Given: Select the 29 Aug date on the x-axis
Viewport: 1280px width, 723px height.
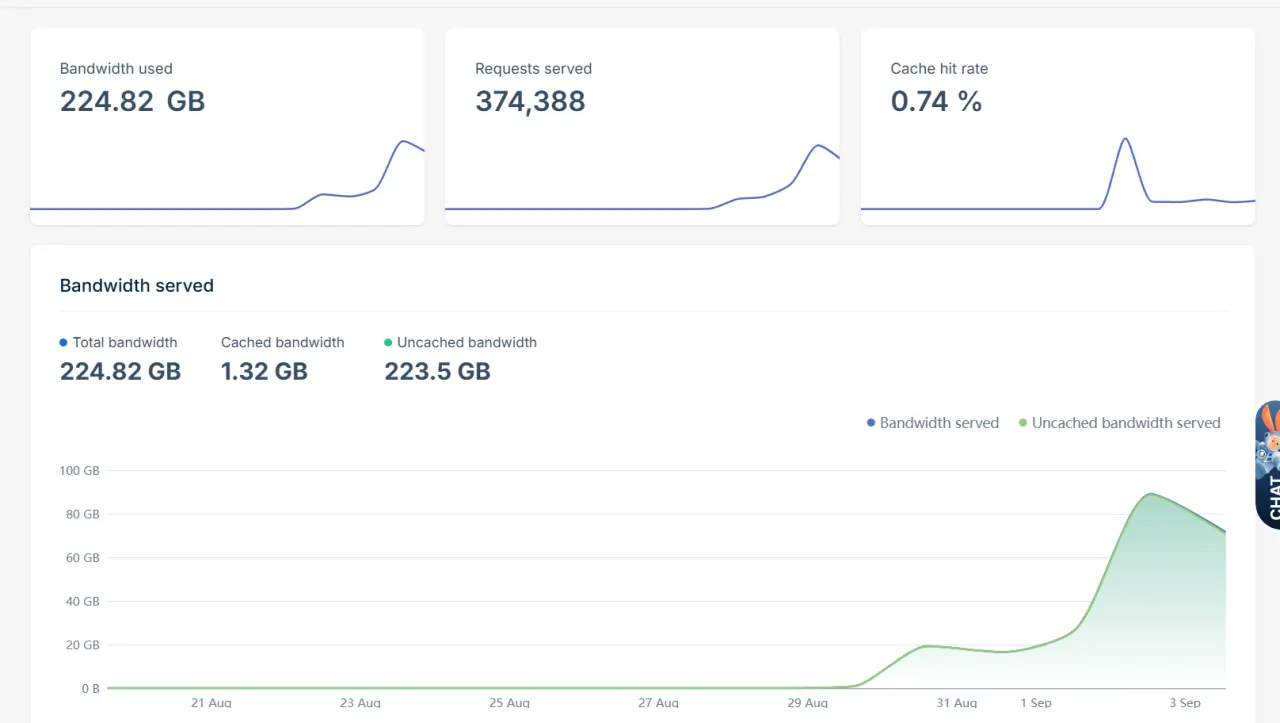Looking at the screenshot, I should point(808,703).
